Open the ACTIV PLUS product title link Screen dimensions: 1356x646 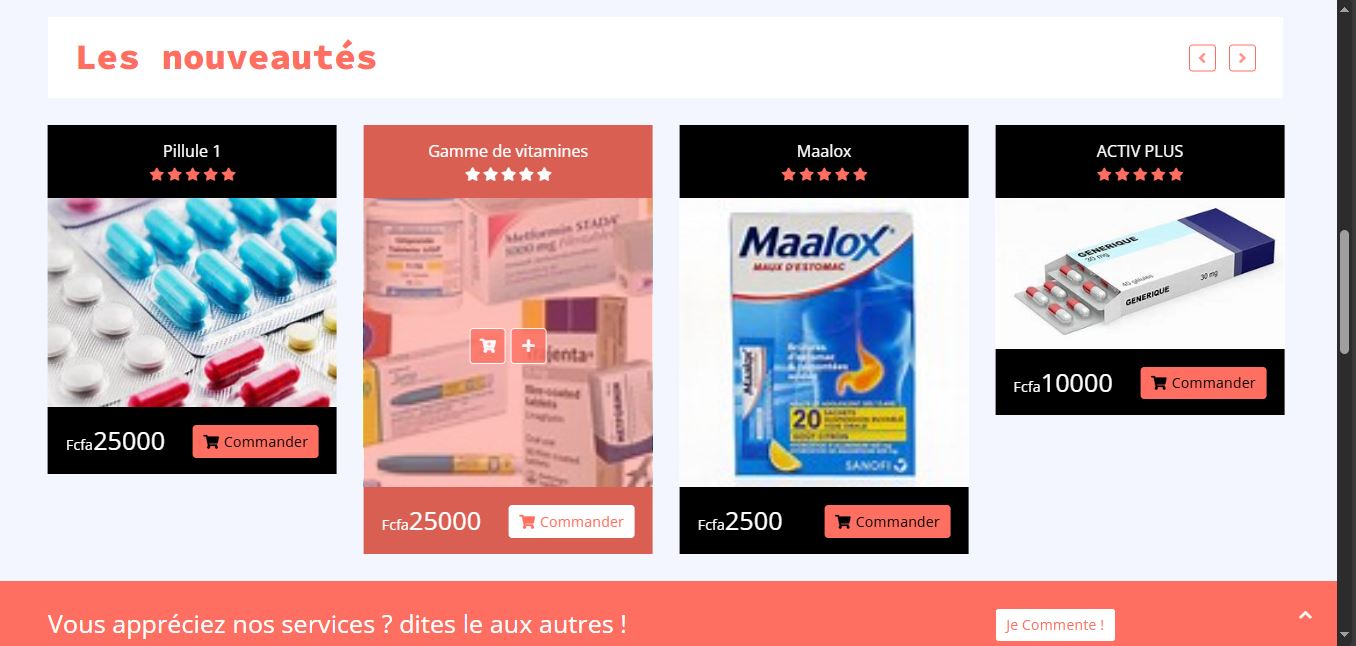[1140, 151]
